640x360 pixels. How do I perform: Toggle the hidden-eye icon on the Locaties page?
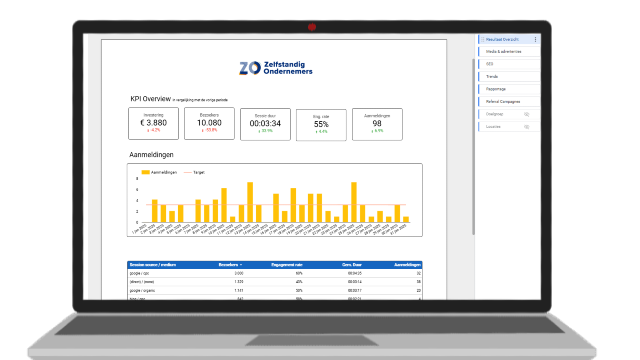click(x=527, y=127)
